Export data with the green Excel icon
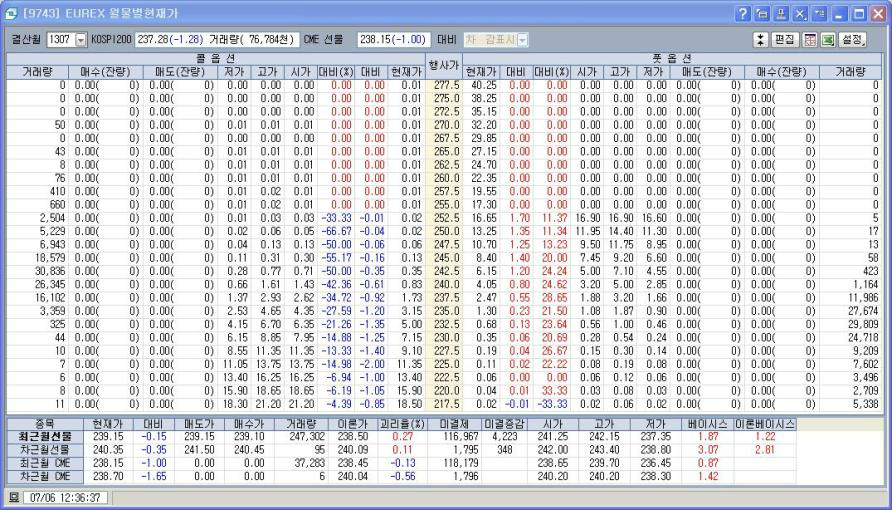The image size is (892, 510). point(827,38)
